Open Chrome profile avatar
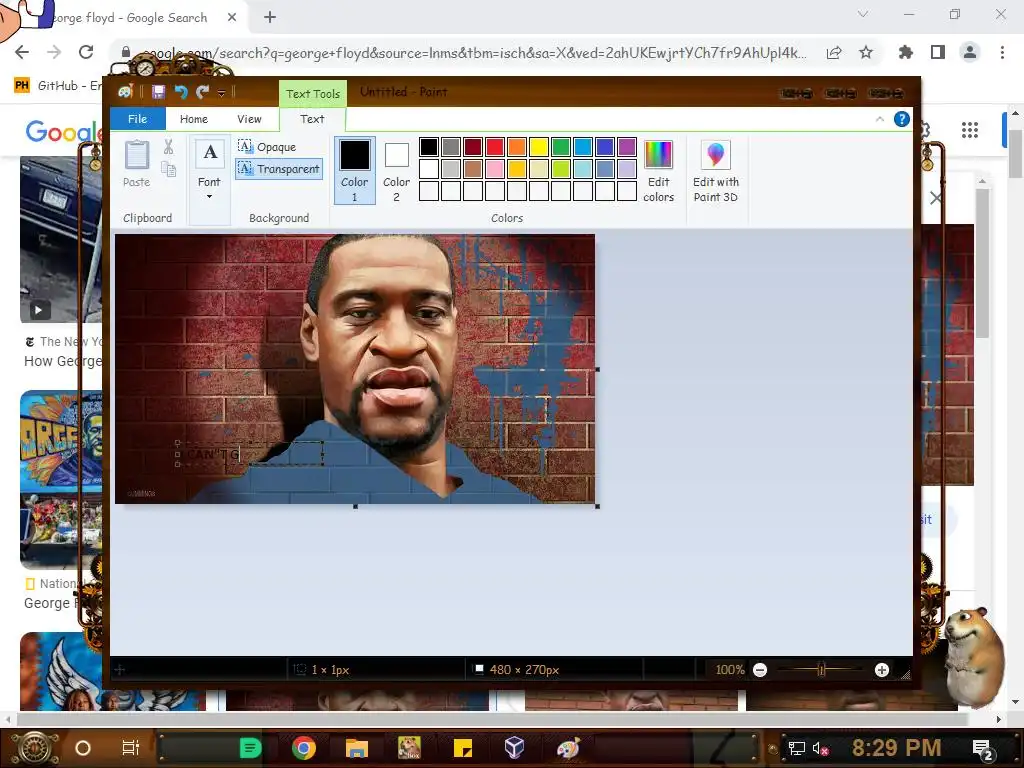 point(970,52)
